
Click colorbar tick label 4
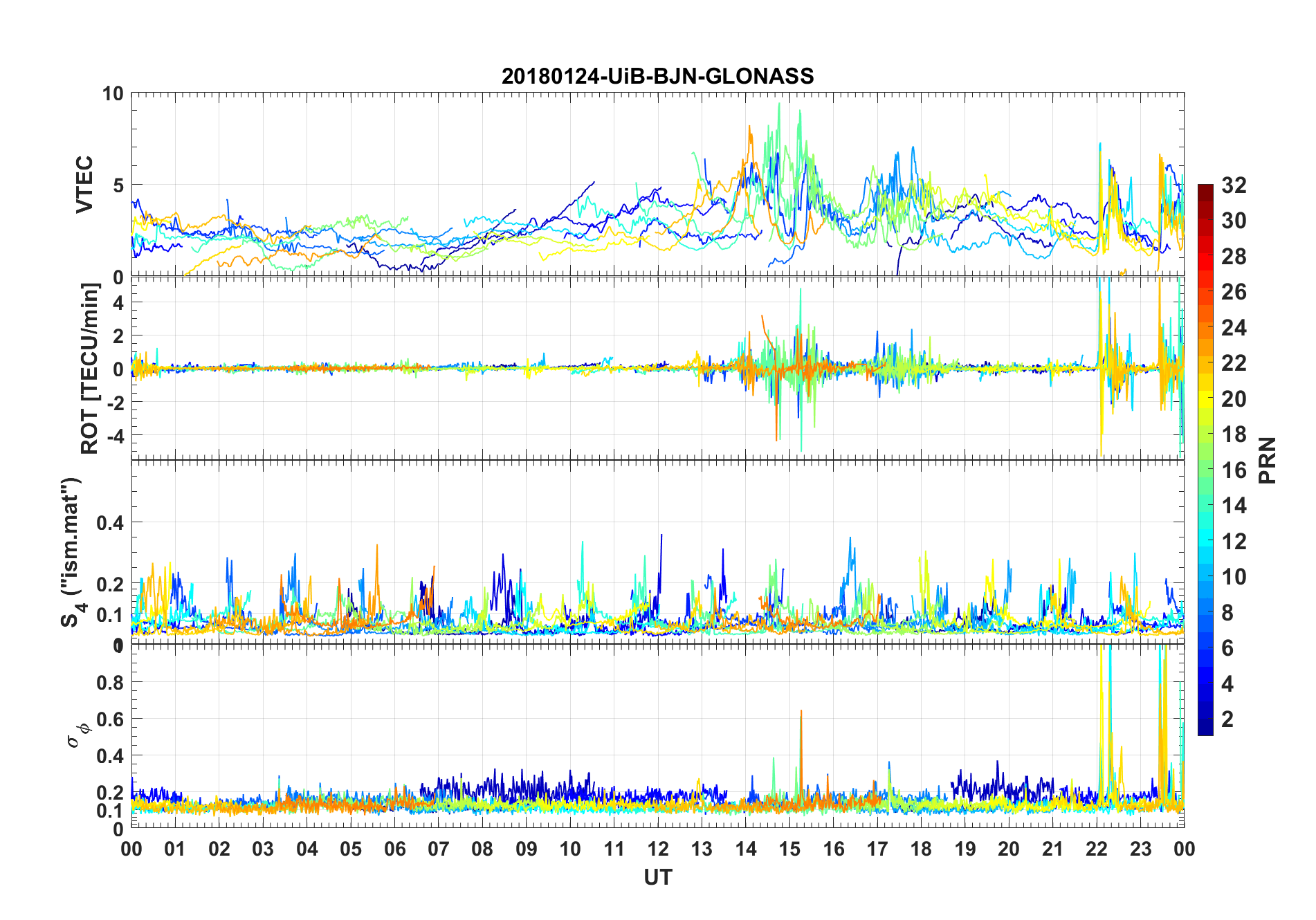click(1227, 684)
